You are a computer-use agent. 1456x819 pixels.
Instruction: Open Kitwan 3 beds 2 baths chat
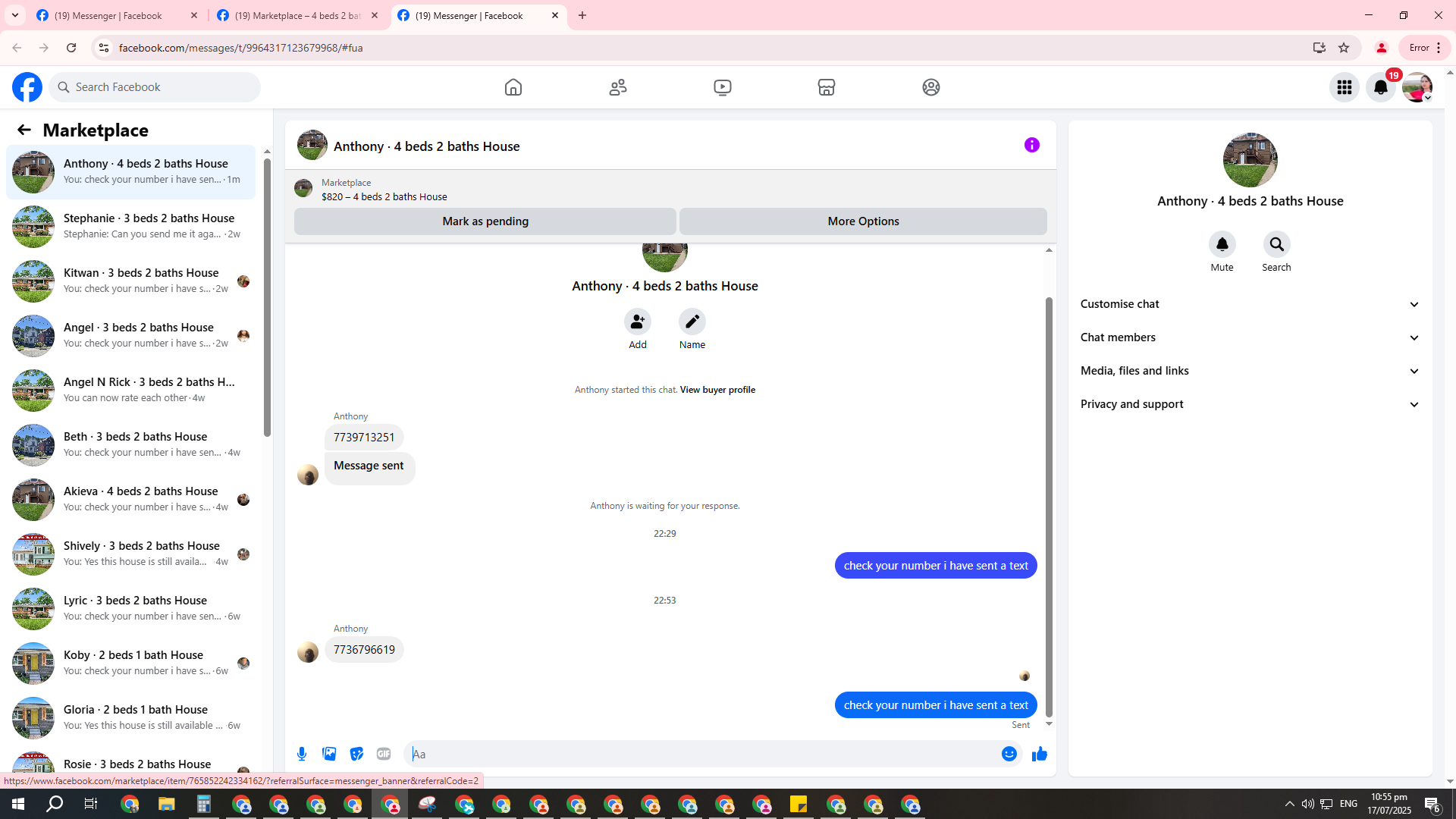pyautogui.click(x=130, y=281)
